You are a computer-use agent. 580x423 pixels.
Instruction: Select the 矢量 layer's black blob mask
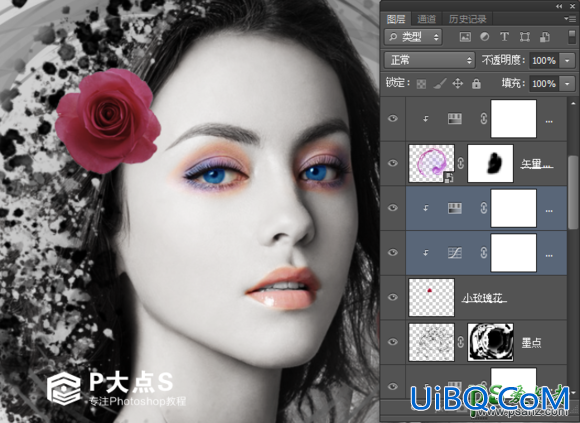point(490,163)
